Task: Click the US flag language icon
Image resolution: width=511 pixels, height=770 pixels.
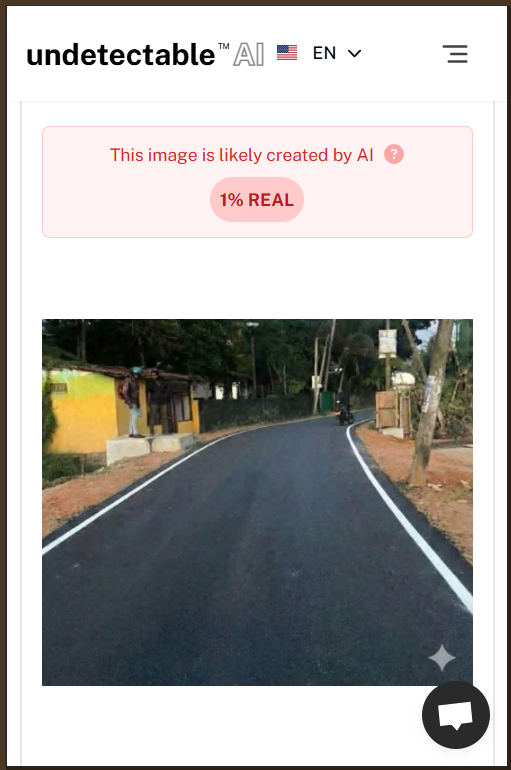Action: pos(287,53)
